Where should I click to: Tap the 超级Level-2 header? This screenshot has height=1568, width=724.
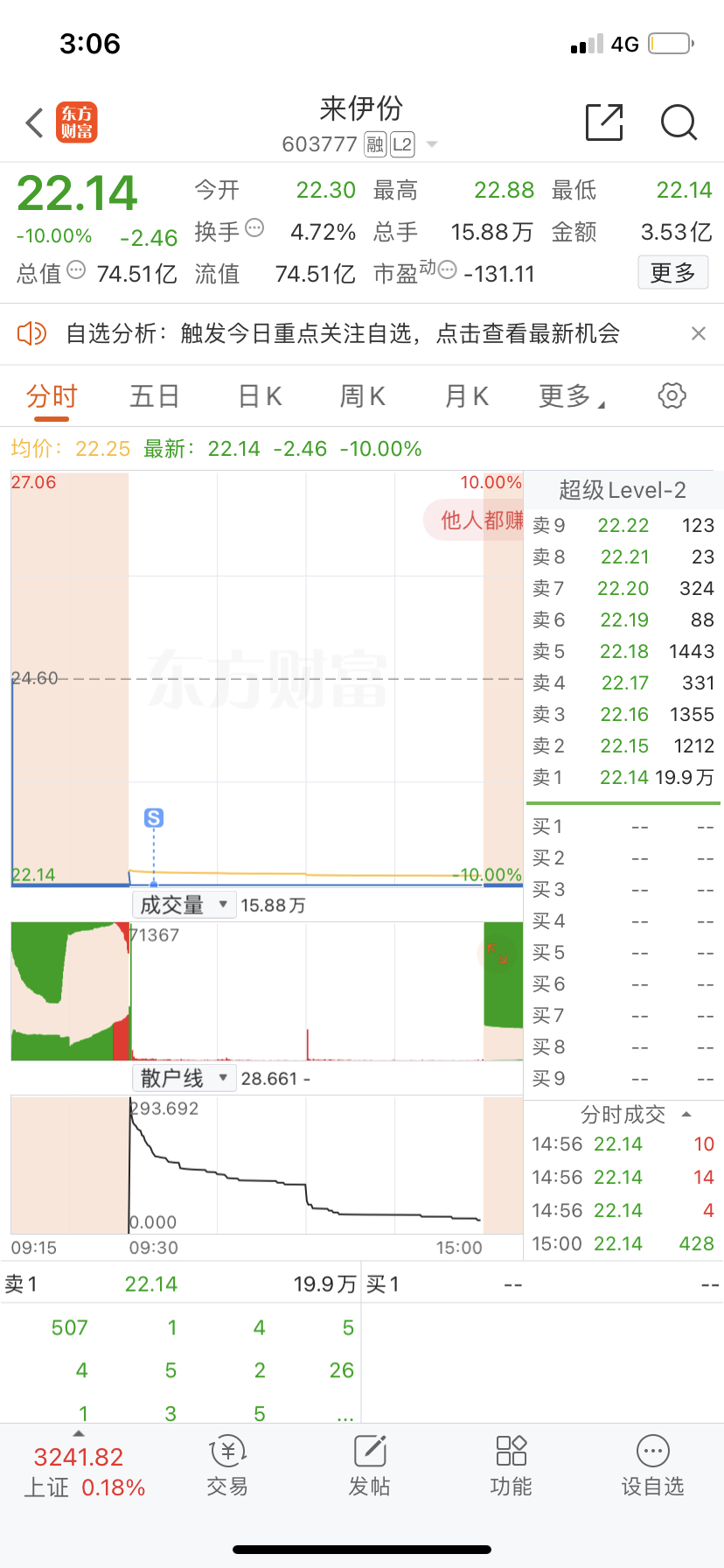point(623,490)
